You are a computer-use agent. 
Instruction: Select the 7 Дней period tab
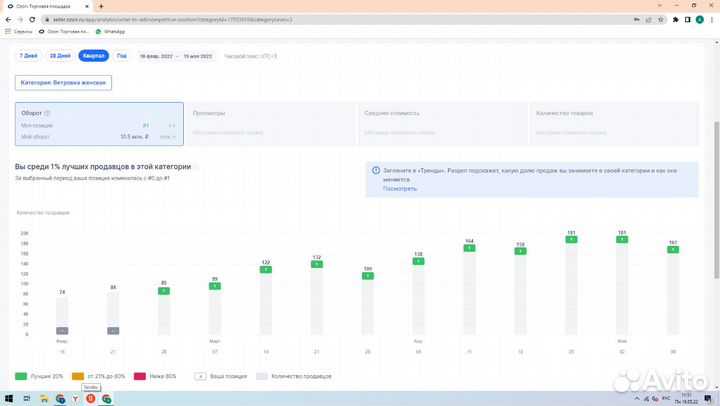(x=28, y=56)
